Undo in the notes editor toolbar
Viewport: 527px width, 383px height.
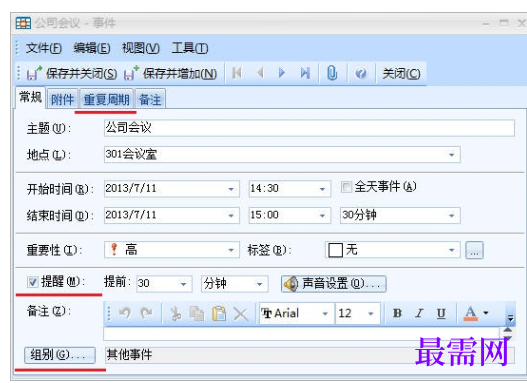(125, 313)
